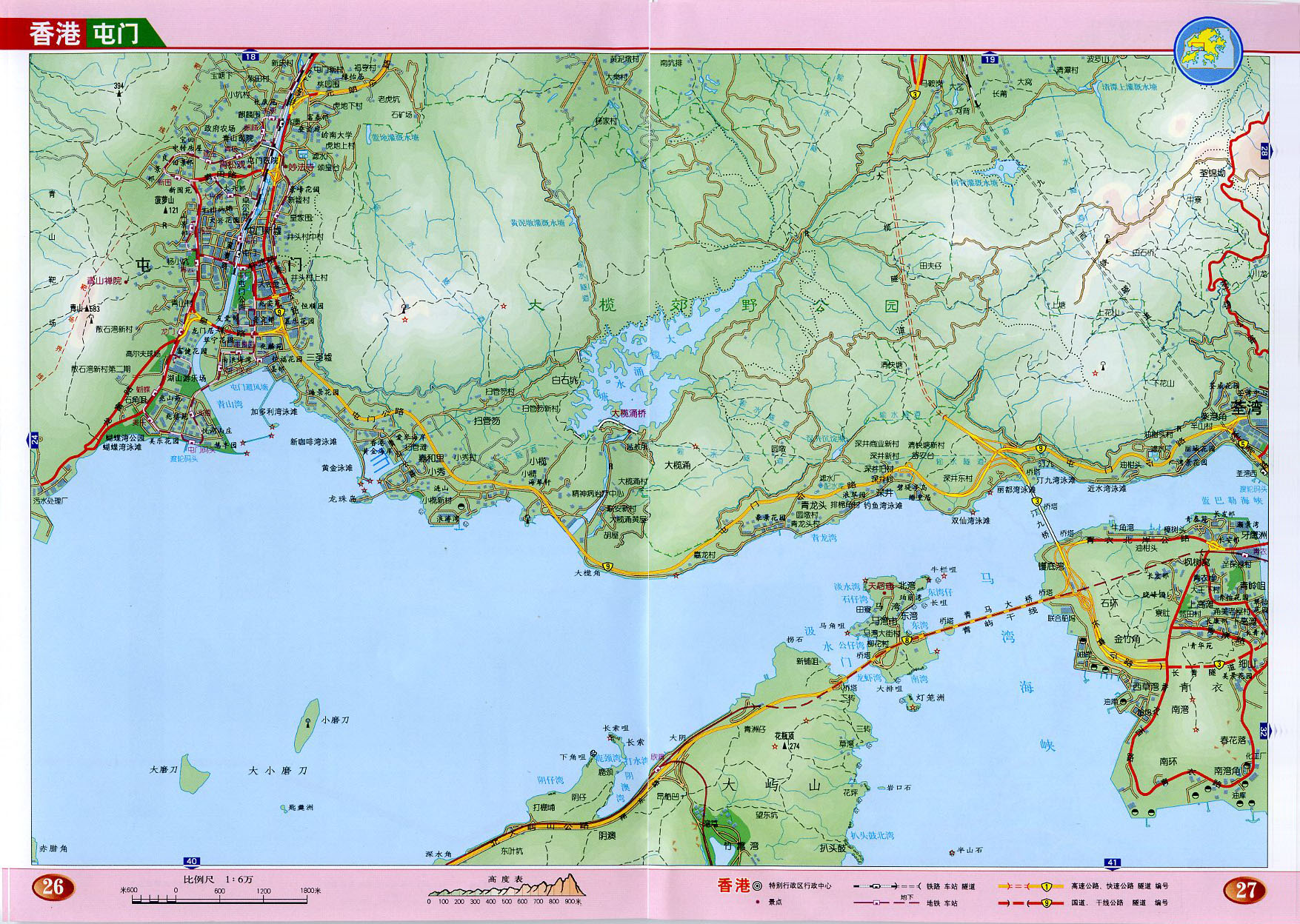Click the elevation color scale mountain chart
This screenshot has height=924, width=1300.
coord(505,887)
